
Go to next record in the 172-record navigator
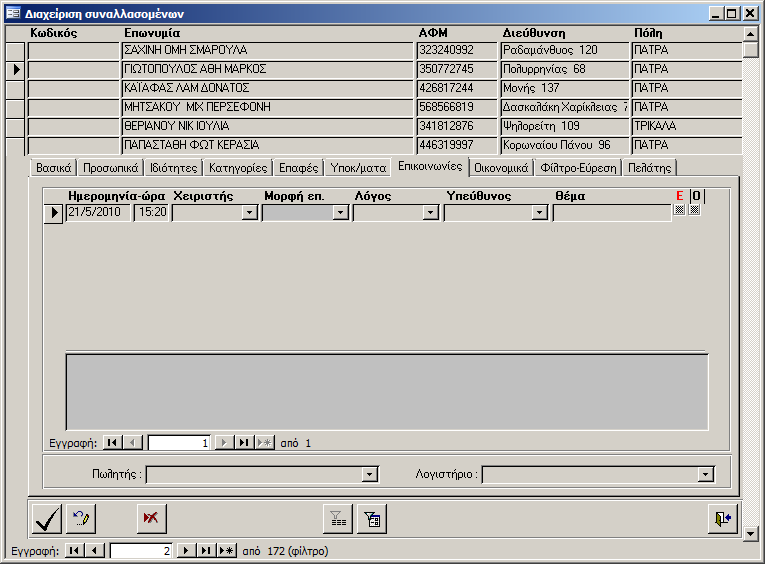(x=185, y=551)
